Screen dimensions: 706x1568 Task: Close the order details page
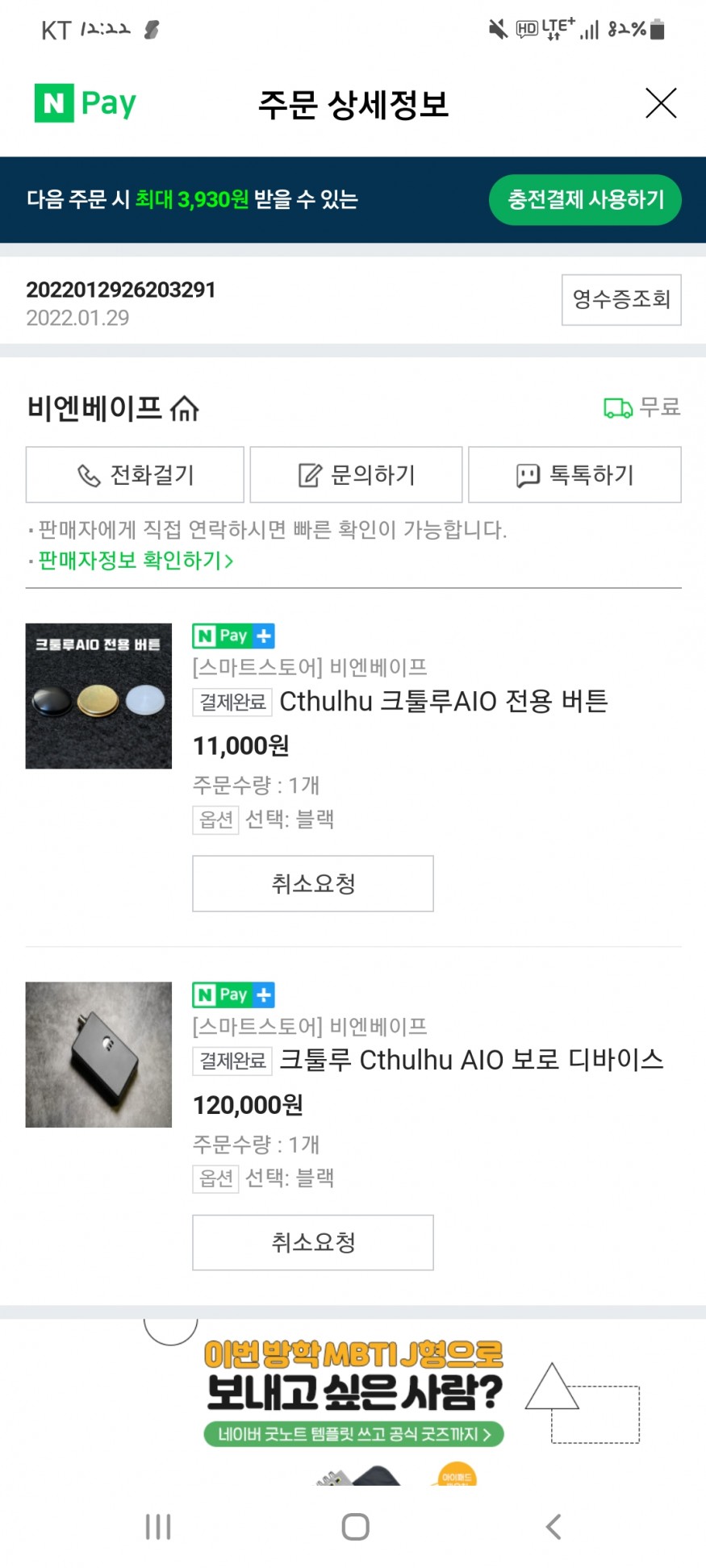coord(661,103)
